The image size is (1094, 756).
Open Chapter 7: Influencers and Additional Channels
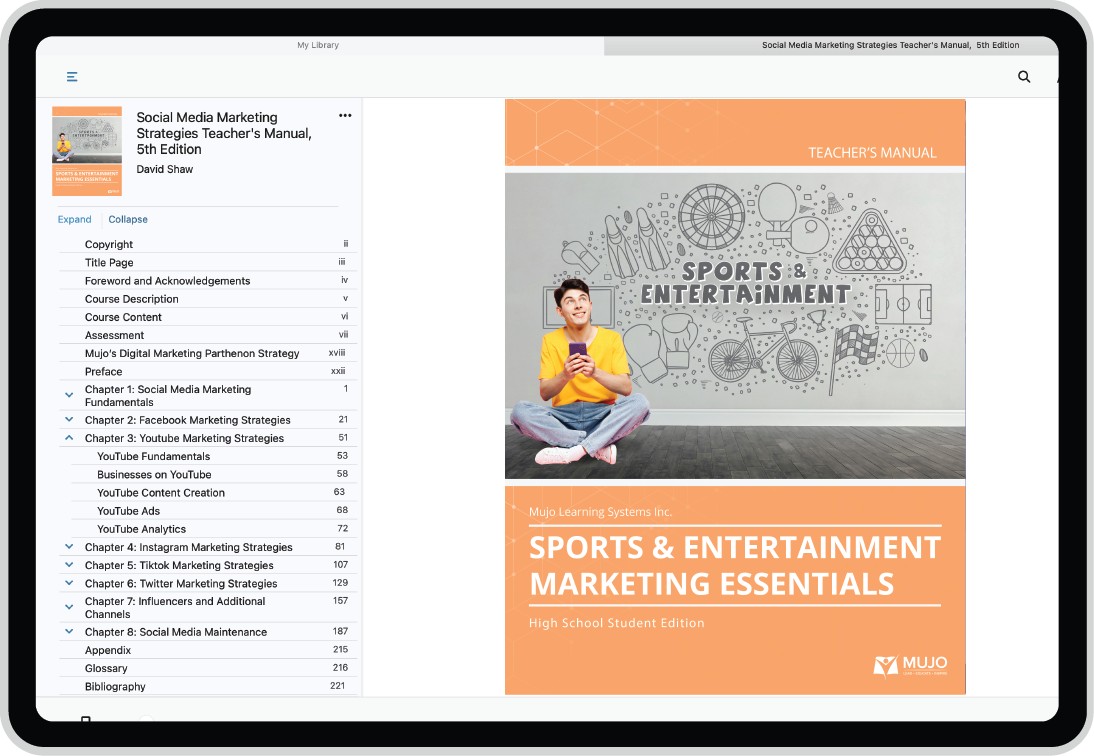(x=174, y=607)
